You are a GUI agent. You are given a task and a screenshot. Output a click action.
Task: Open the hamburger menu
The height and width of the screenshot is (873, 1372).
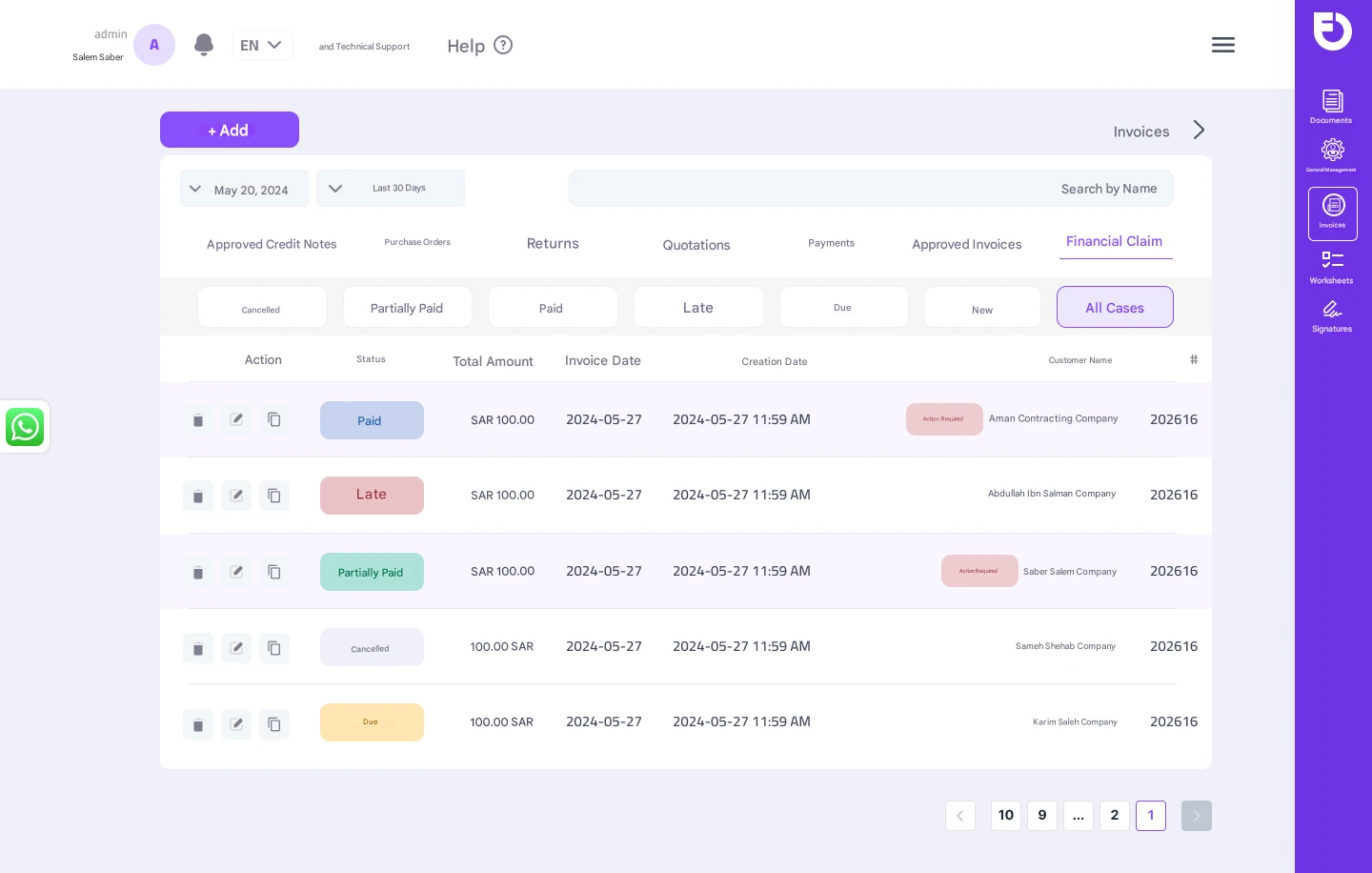pyautogui.click(x=1222, y=45)
